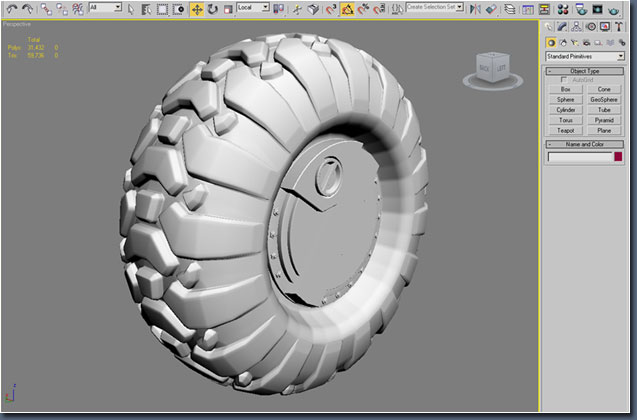Click the Pyramid primitive button

pos(604,120)
